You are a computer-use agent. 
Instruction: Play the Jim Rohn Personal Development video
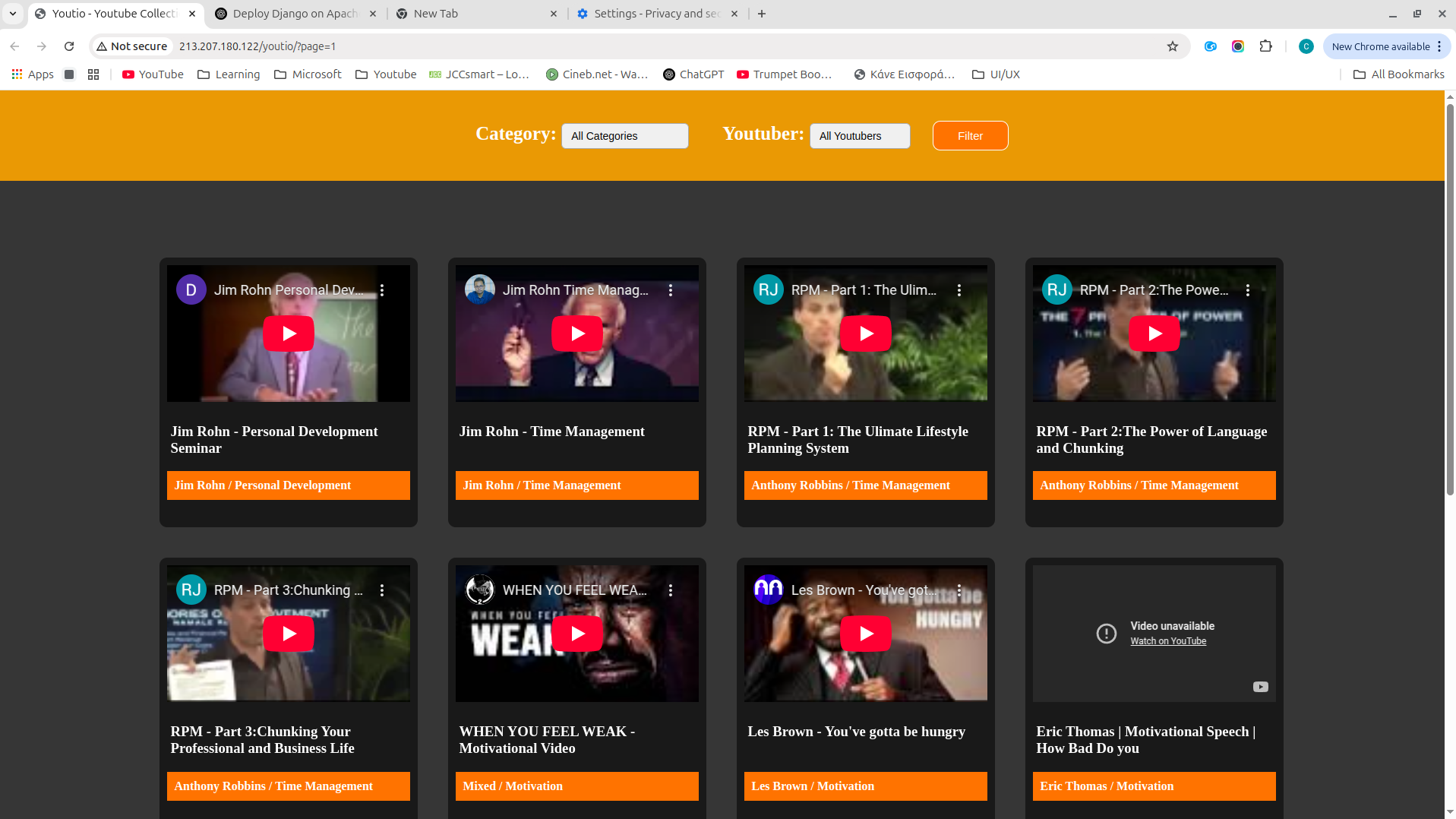coord(289,334)
